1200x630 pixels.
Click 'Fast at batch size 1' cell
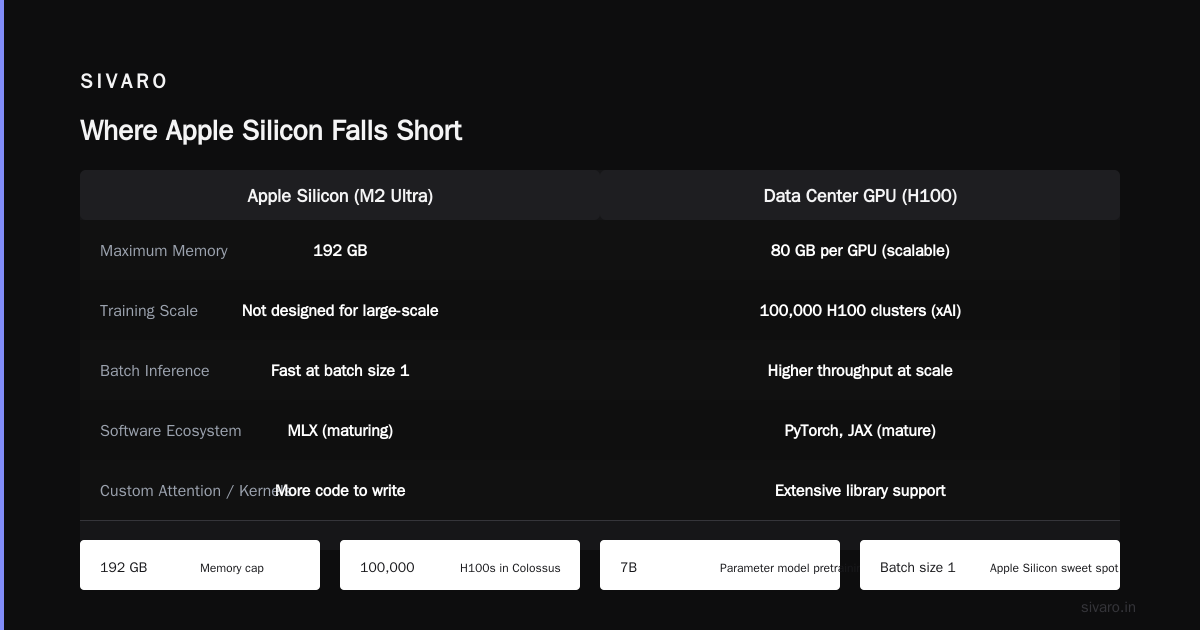click(340, 371)
